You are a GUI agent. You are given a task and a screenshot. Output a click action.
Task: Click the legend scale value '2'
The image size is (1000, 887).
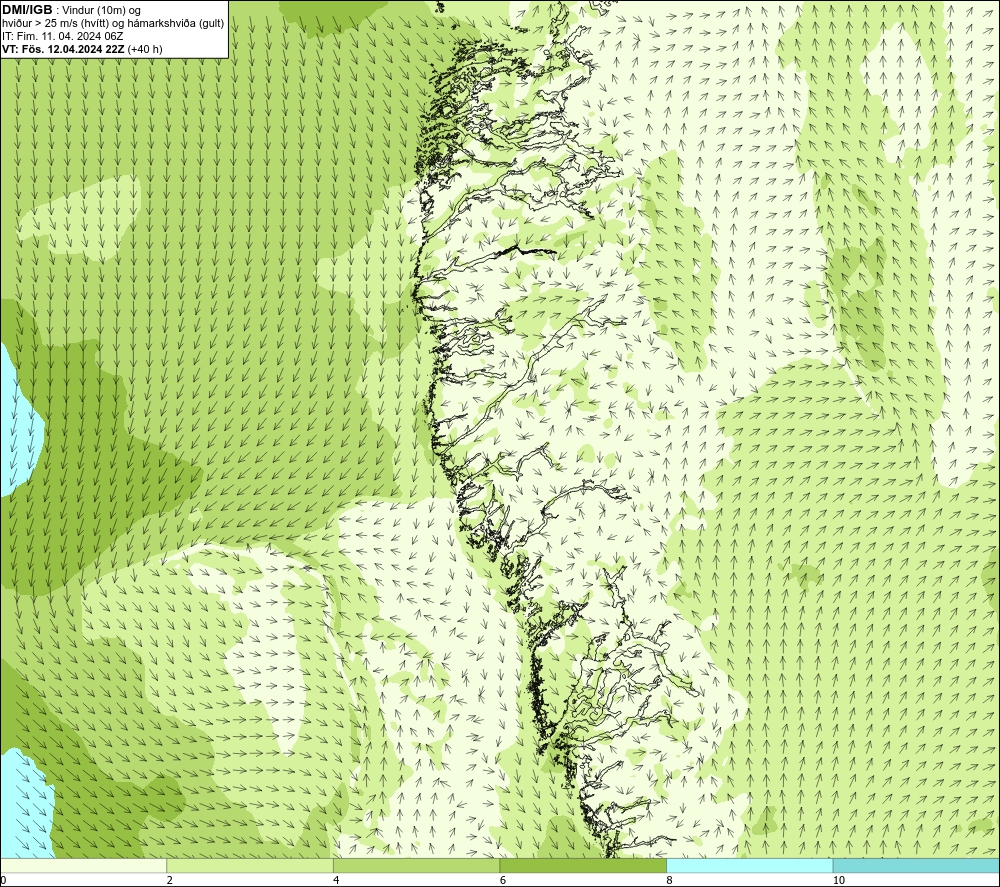click(x=170, y=881)
